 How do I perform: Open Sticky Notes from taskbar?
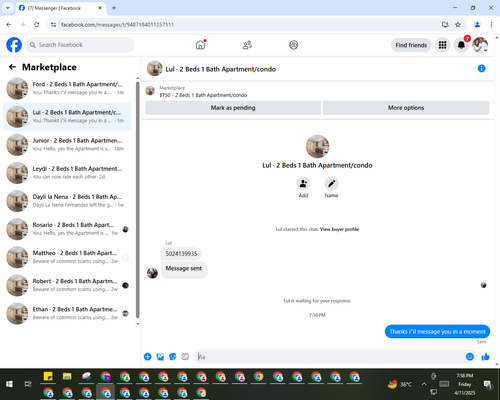tap(48, 377)
